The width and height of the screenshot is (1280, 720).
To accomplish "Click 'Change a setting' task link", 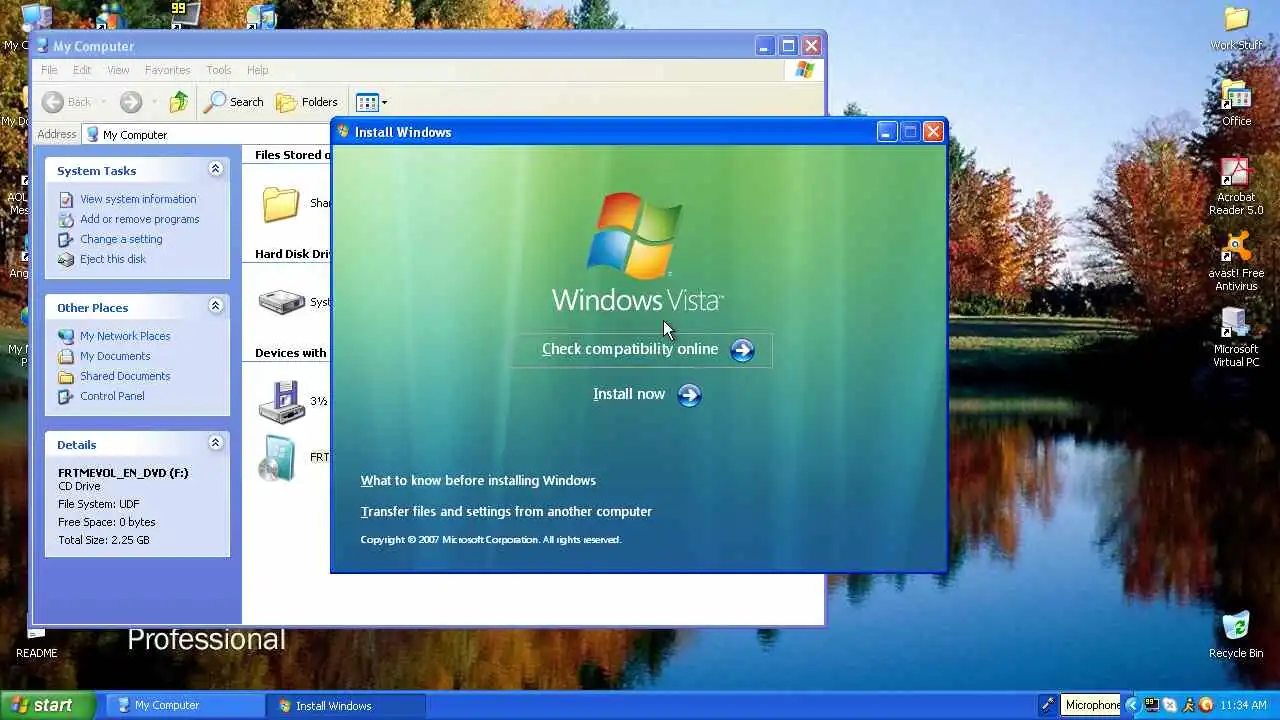I will click(x=121, y=239).
